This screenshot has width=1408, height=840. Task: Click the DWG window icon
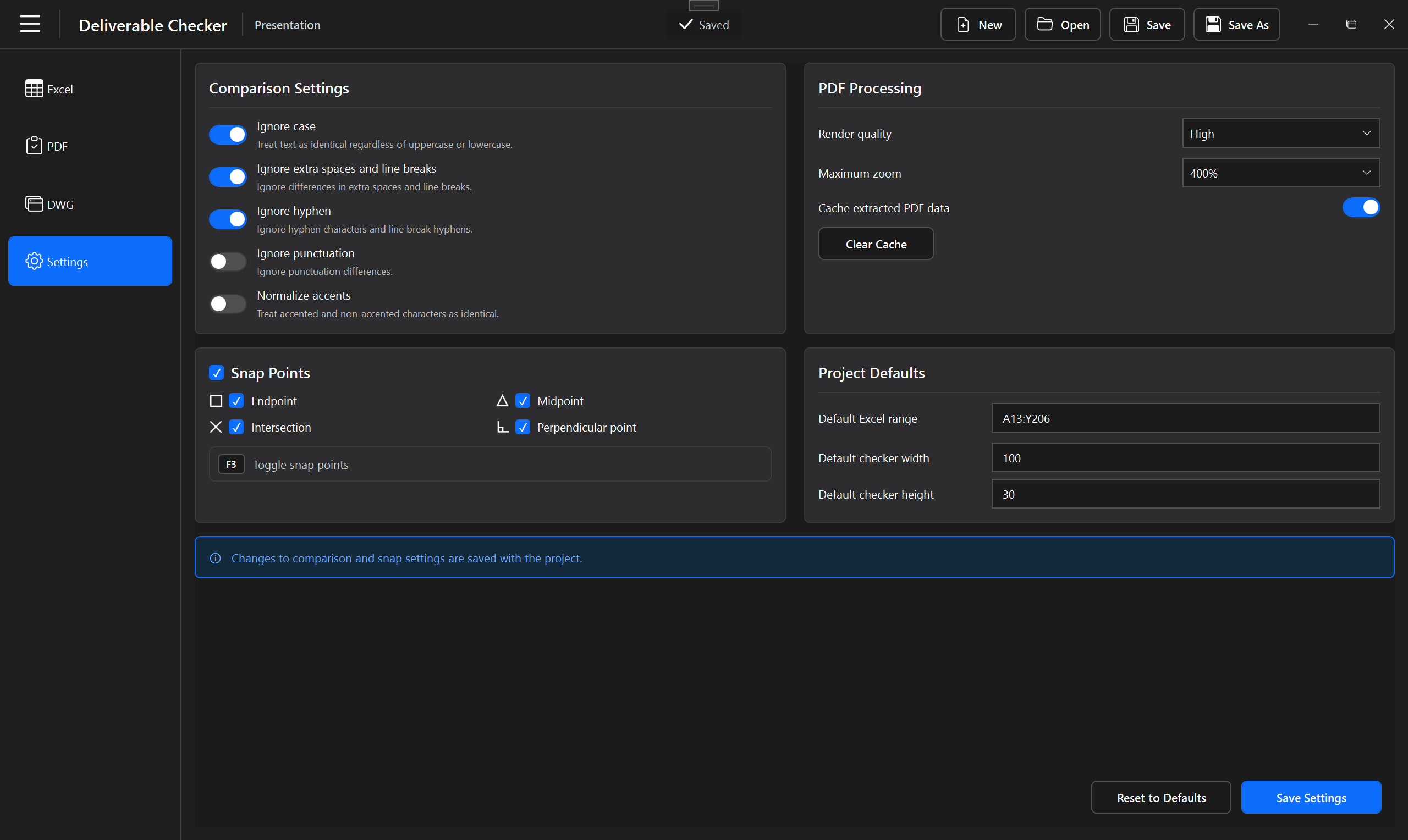click(x=34, y=204)
